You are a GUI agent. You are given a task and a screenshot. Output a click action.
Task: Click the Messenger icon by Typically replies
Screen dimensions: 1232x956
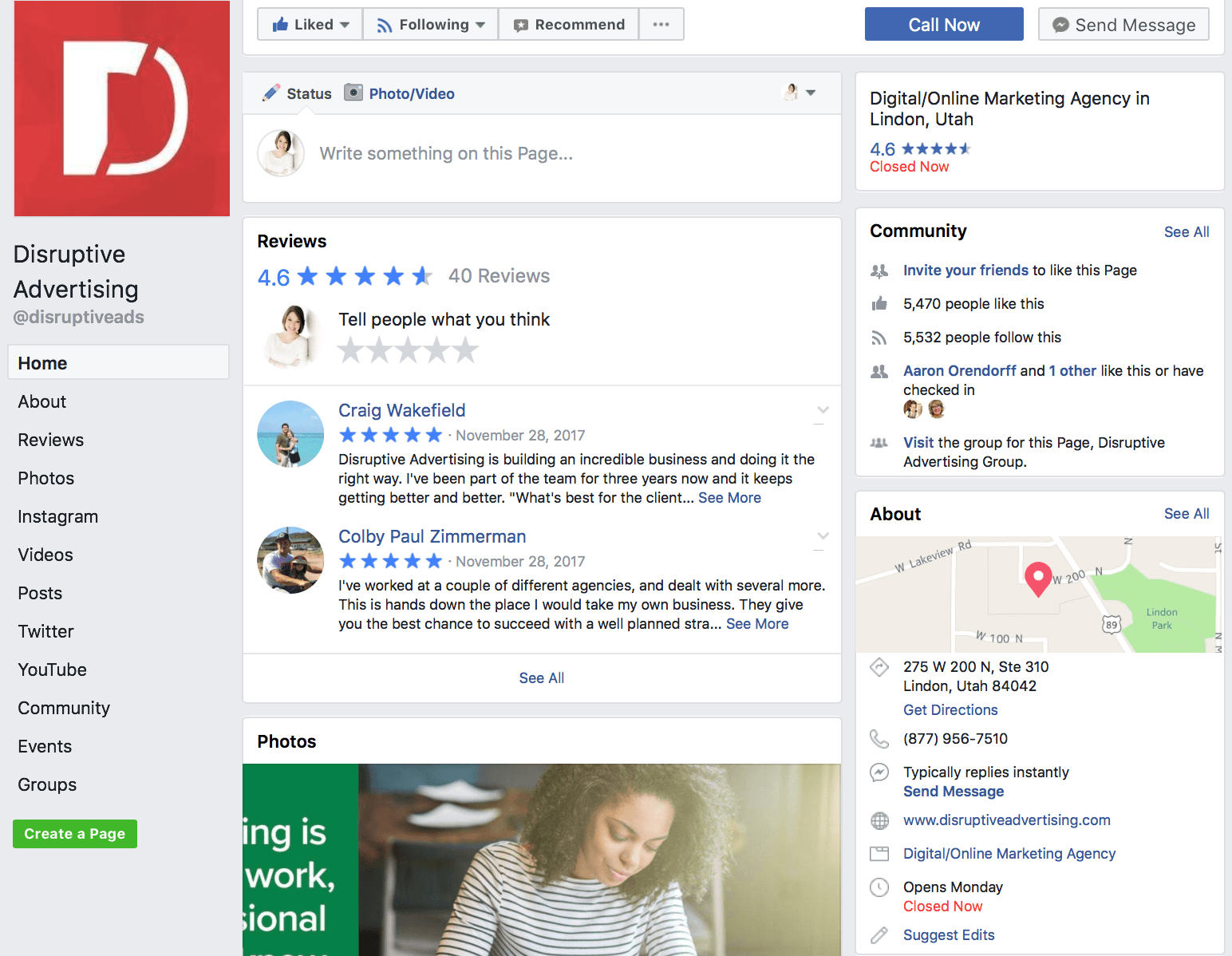click(x=879, y=772)
